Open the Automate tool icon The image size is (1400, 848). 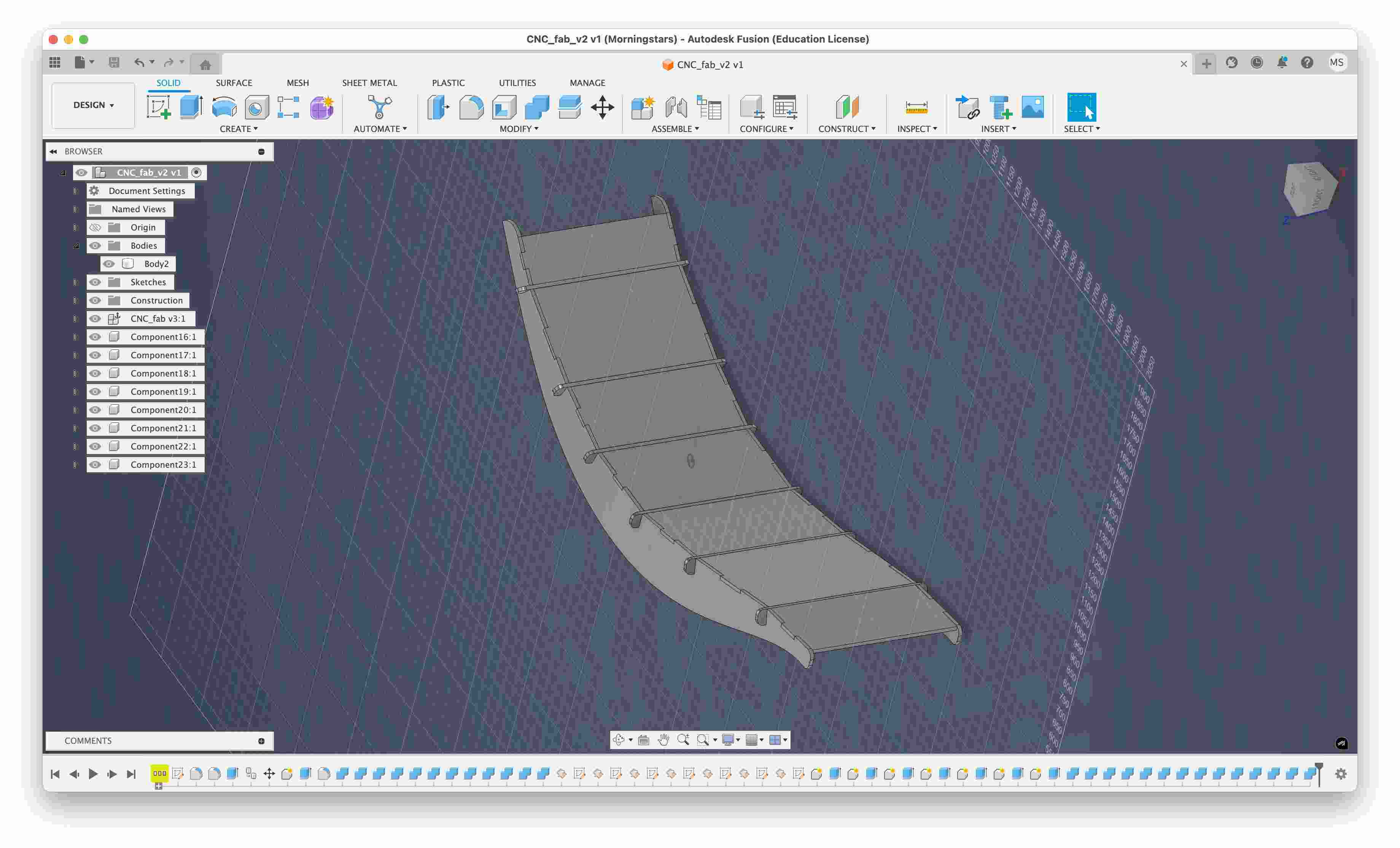(380, 107)
